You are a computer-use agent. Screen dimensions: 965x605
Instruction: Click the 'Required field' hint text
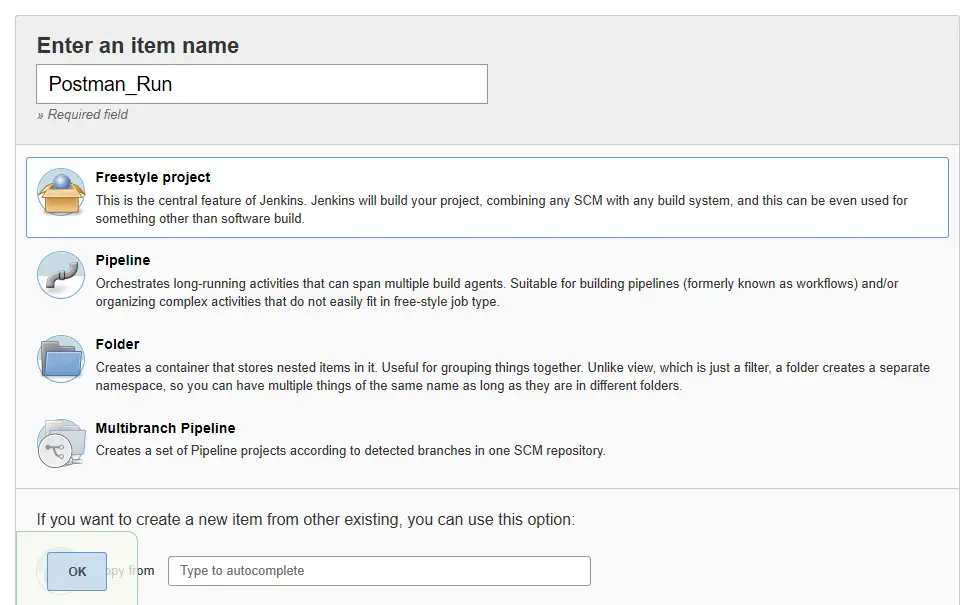tap(82, 114)
